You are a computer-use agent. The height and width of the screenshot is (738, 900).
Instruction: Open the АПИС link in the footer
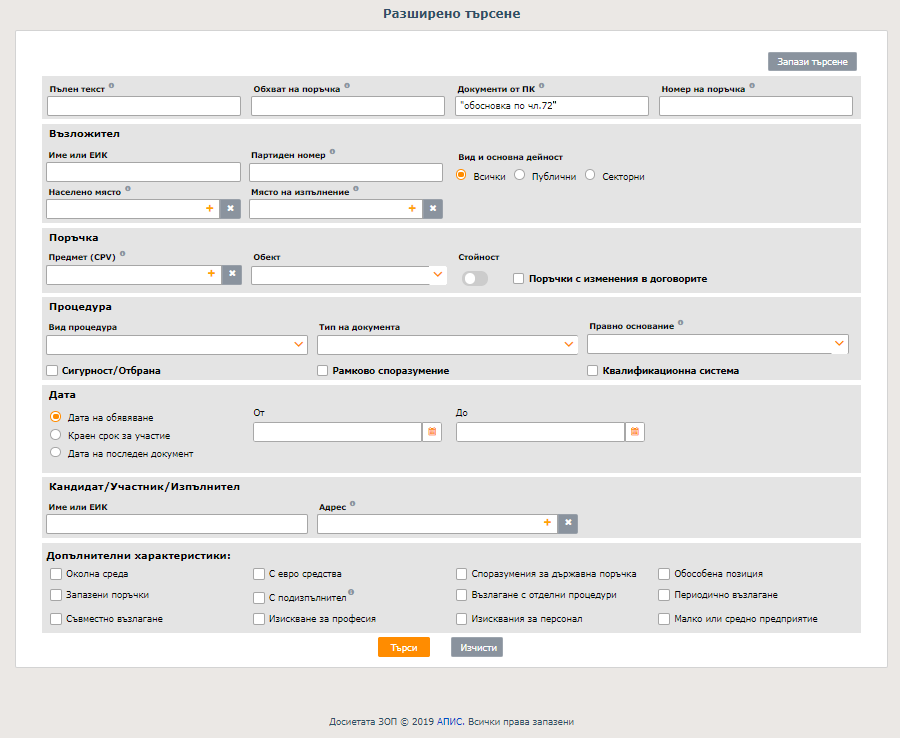pos(449,721)
